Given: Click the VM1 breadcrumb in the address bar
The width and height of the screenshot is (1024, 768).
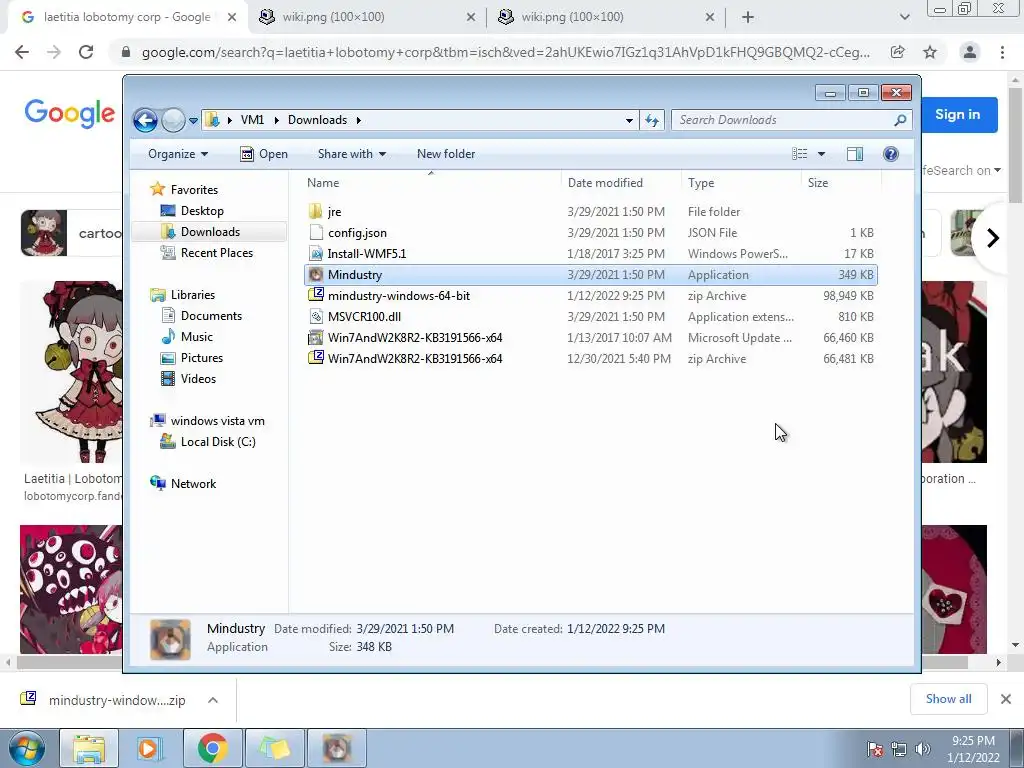Looking at the screenshot, I should click(252, 120).
